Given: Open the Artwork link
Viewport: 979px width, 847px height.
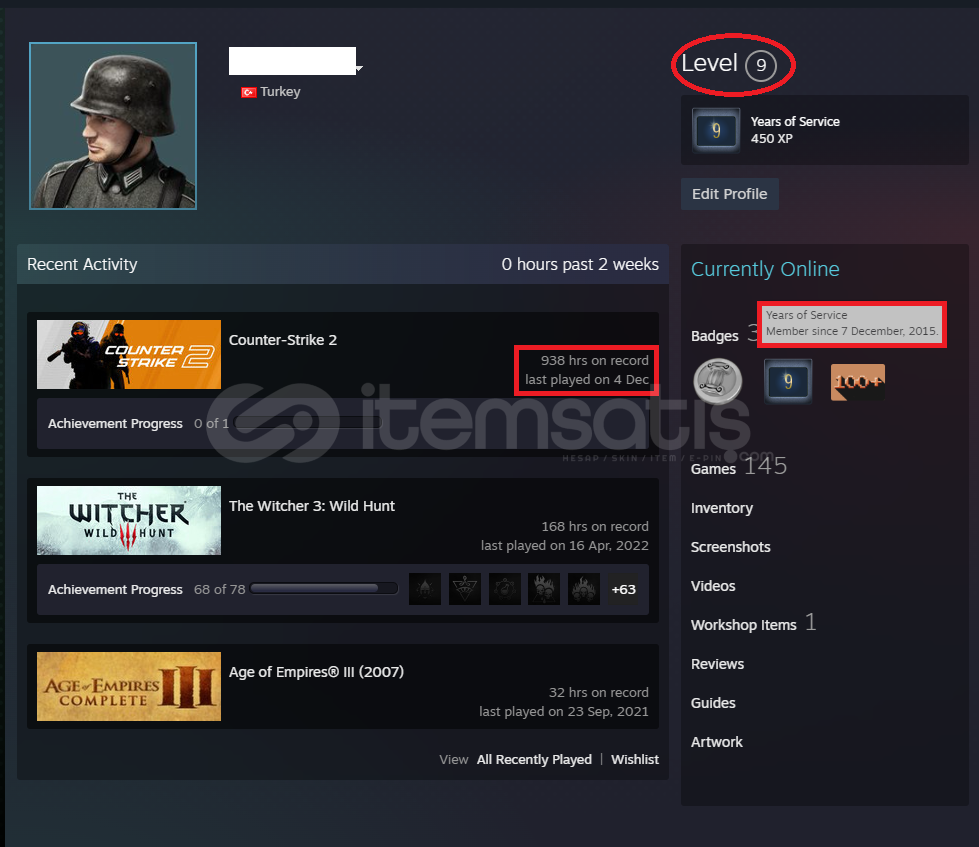Looking at the screenshot, I should click(717, 742).
